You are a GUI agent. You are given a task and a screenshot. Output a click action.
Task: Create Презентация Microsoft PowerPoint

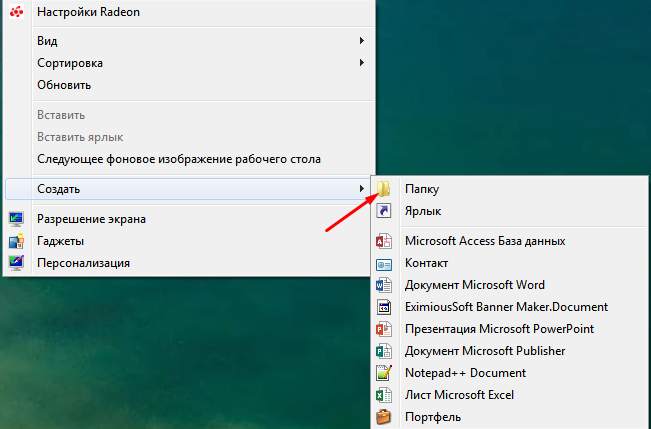510,329
